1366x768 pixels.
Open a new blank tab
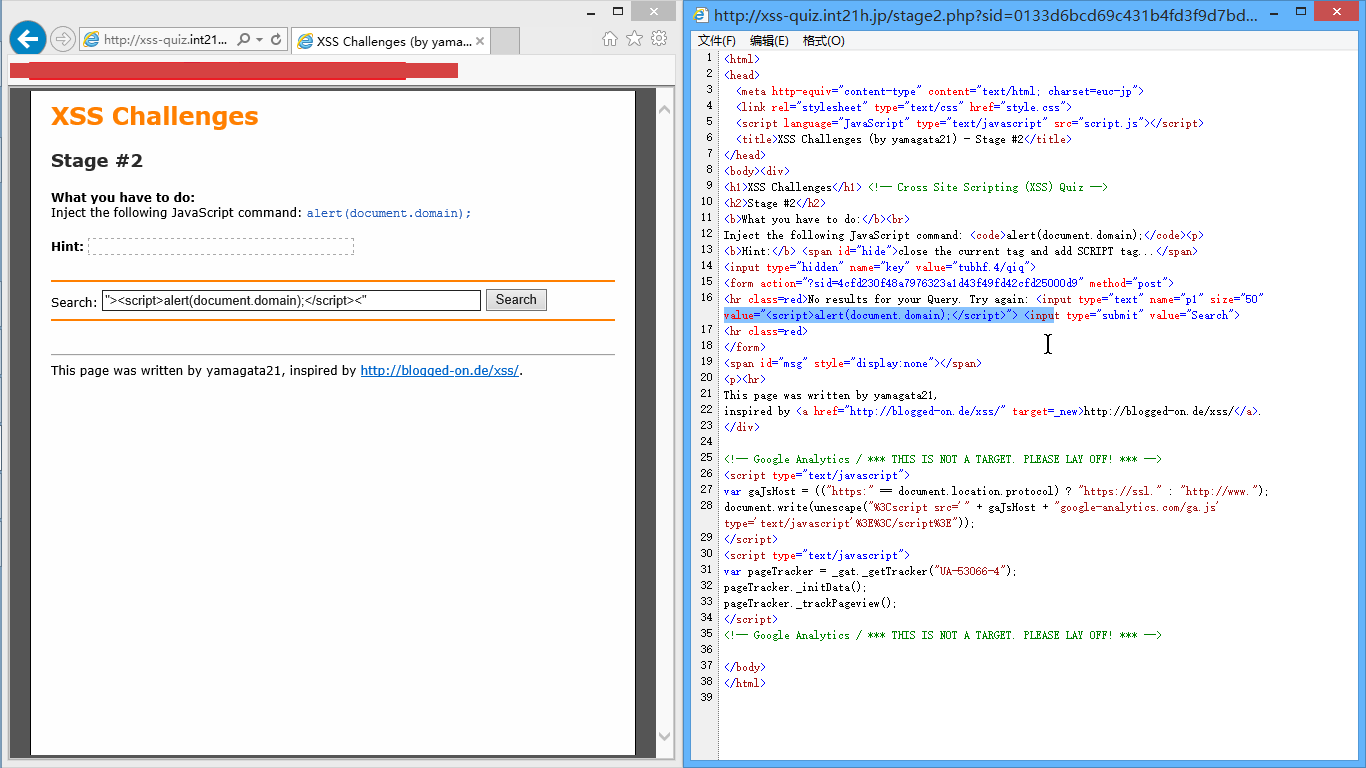click(505, 42)
